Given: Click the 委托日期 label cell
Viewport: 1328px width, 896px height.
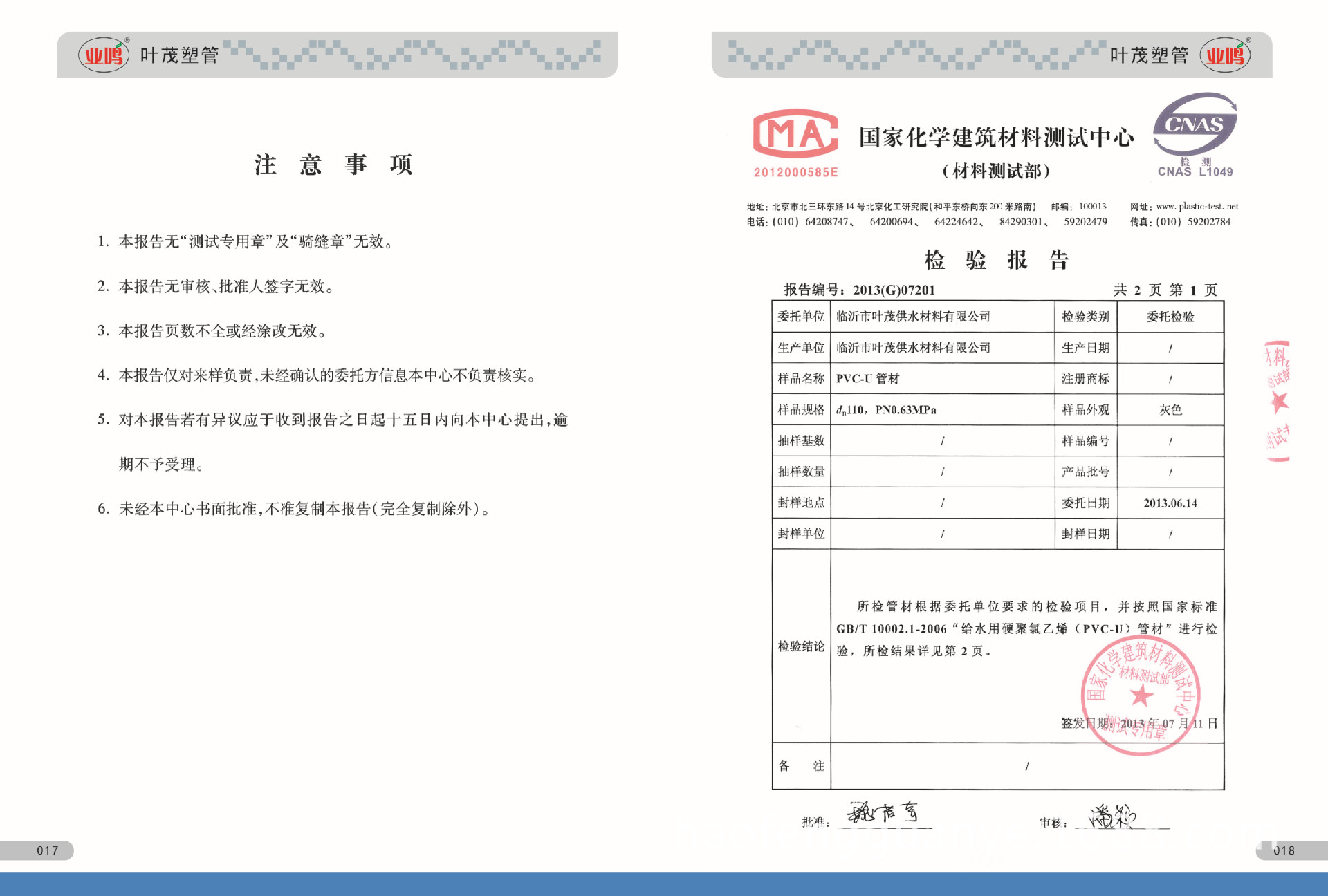Looking at the screenshot, I should 1086,503.
